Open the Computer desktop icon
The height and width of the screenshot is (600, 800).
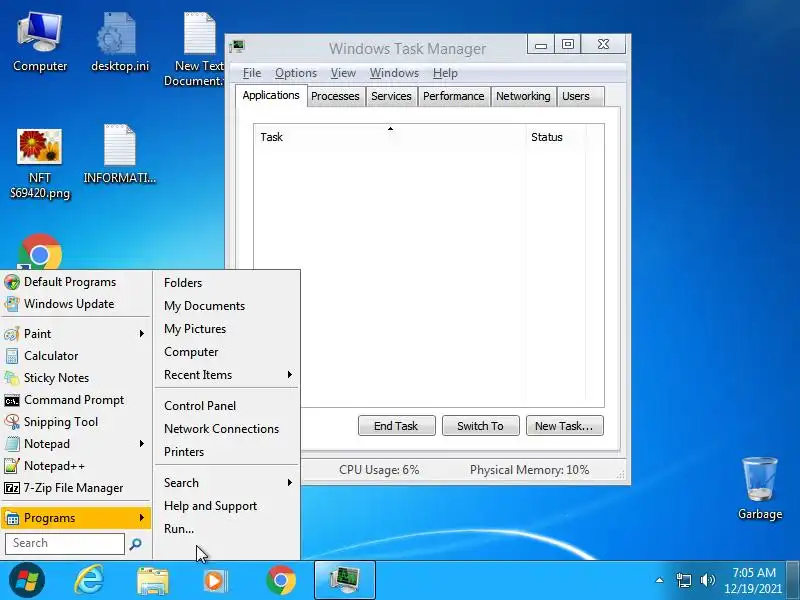point(40,43)
